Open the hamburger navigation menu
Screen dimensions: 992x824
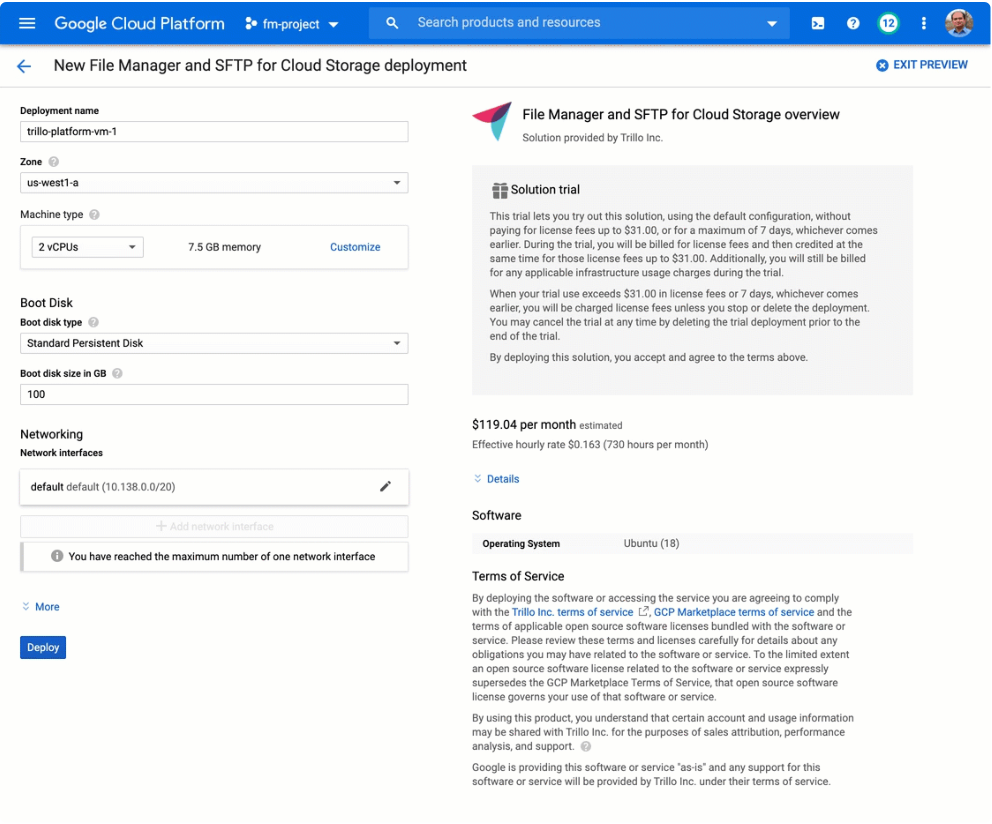(27, 23)
